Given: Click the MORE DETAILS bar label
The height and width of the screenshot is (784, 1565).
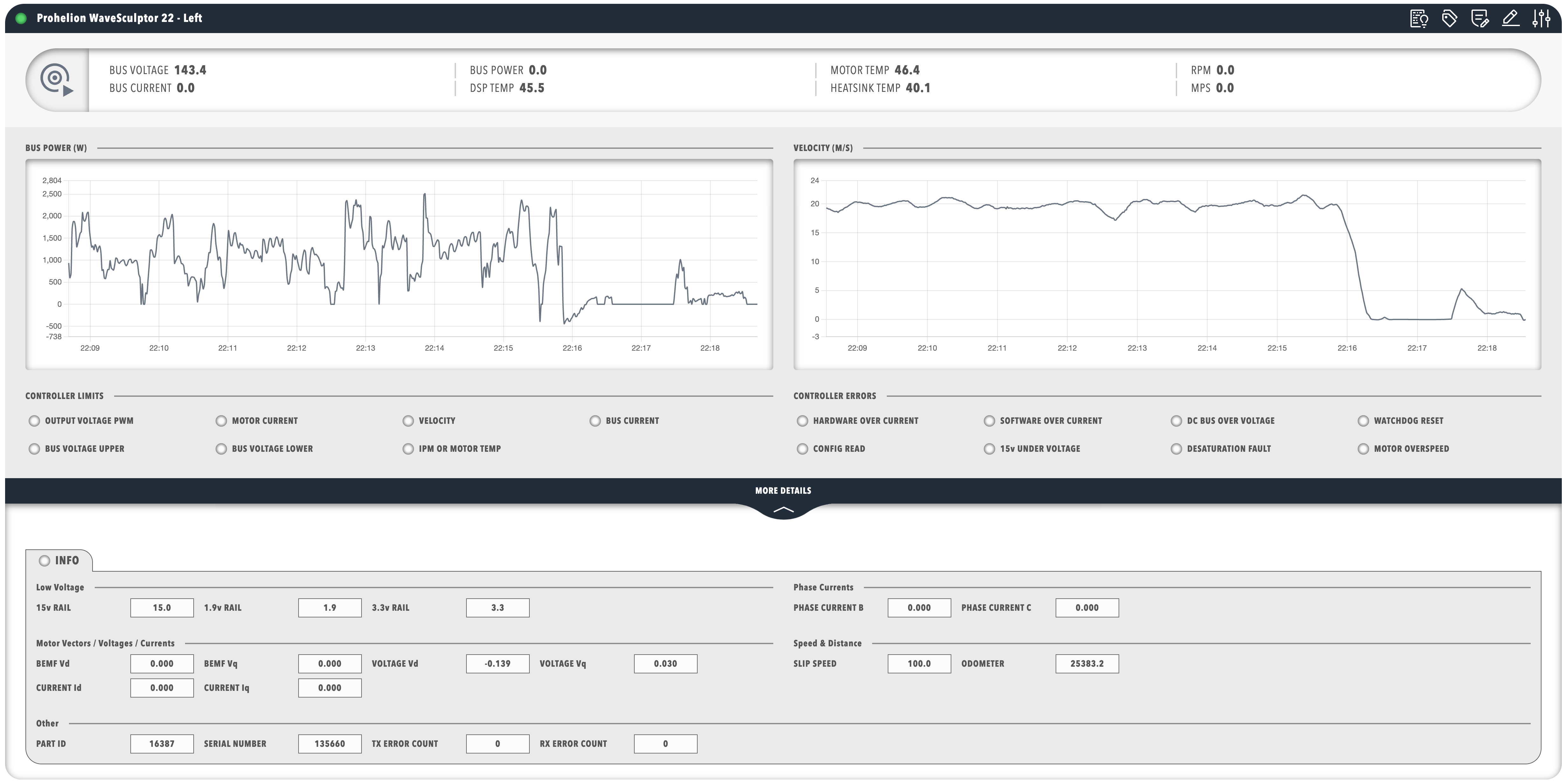Looking at the screenshot, I should tap(783, 491).
